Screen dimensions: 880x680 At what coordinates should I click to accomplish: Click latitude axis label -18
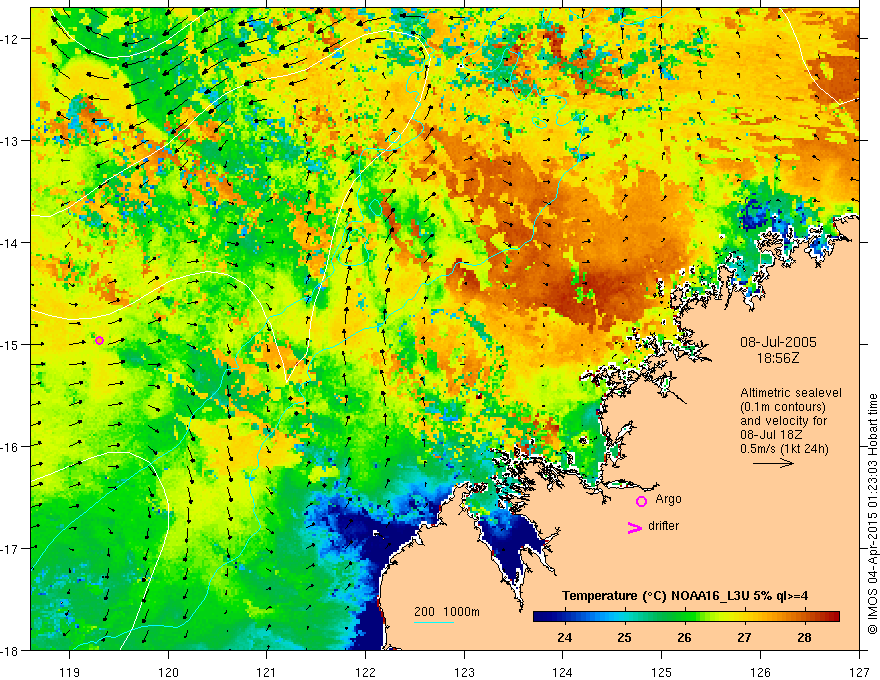[11, 650]
